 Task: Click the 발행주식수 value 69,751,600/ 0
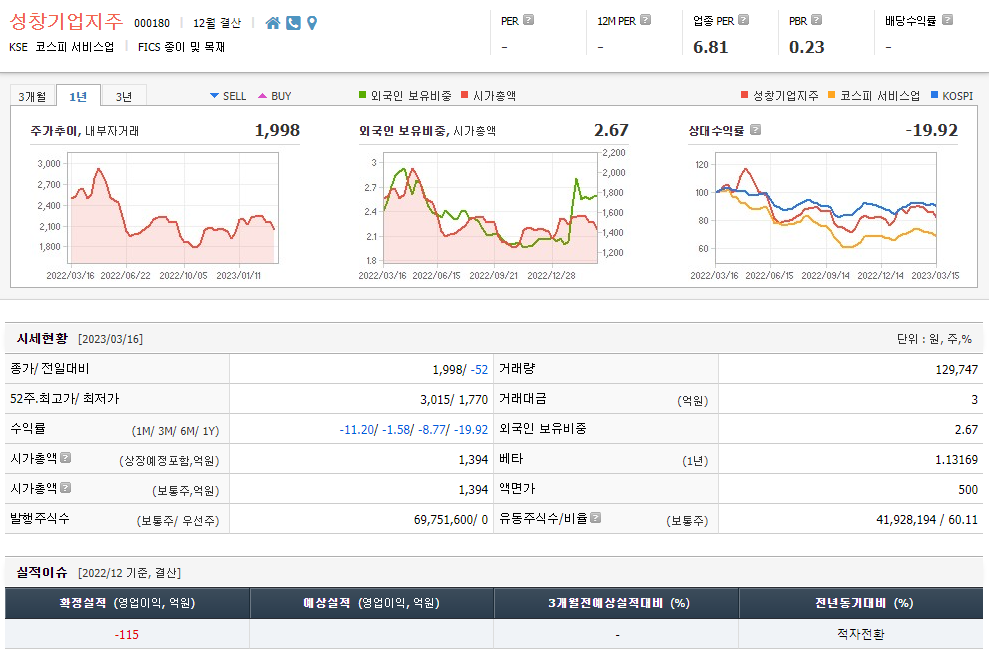[451, 520]
